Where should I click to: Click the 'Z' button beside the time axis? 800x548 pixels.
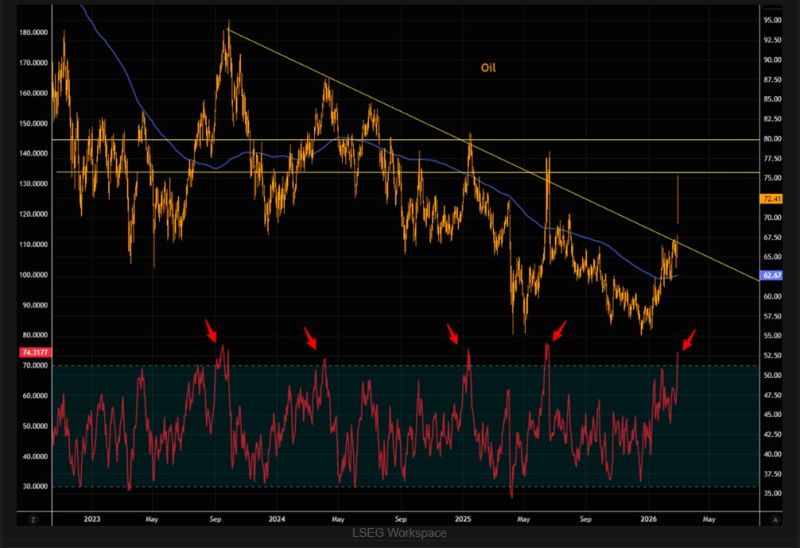click(x=33, y=519)
